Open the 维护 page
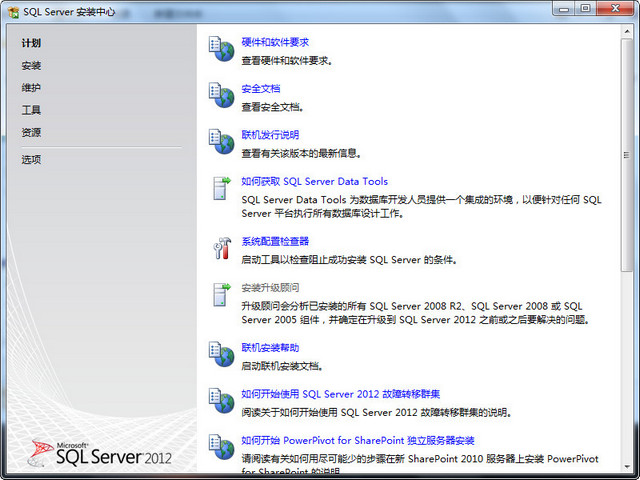This screenshot has width=640, height=480. pos(31,87)
